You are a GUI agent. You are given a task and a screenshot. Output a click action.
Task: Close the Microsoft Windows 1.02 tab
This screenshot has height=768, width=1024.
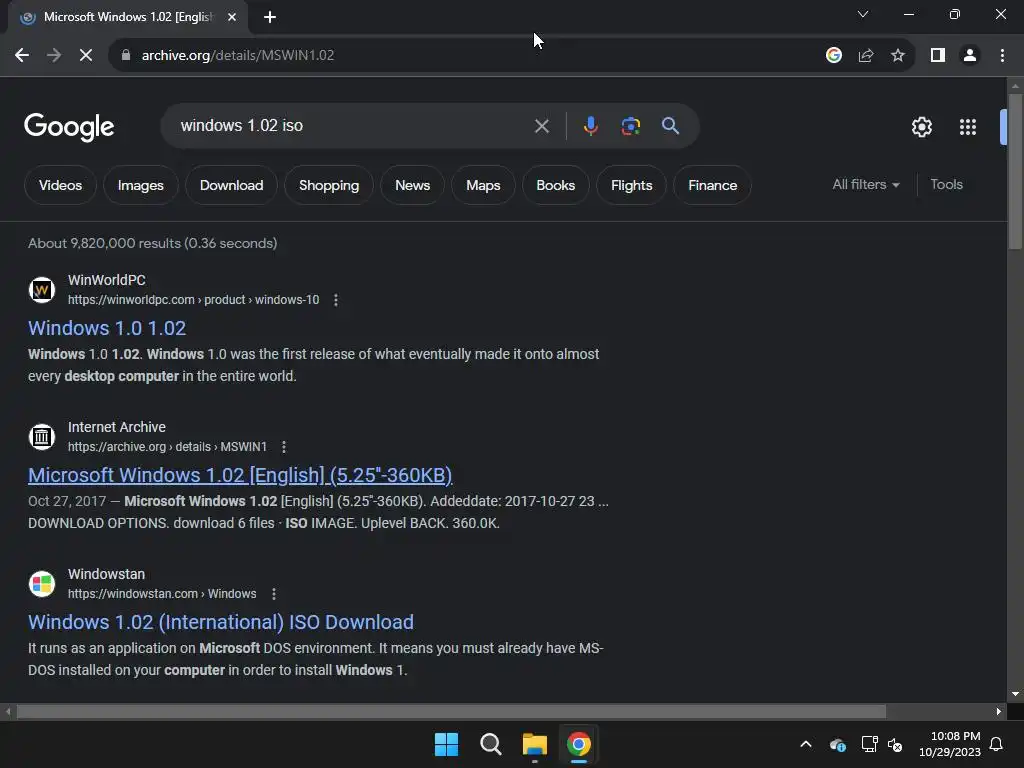coord(232,18)
